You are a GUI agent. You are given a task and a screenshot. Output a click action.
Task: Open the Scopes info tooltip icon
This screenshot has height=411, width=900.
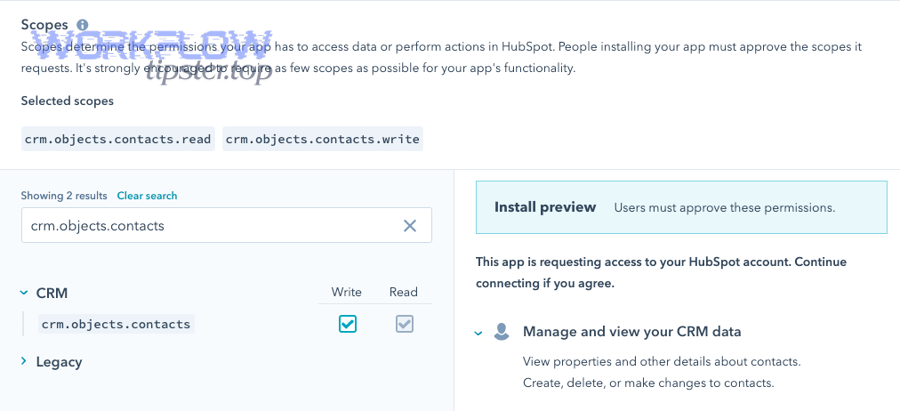(x=83, y=25)
